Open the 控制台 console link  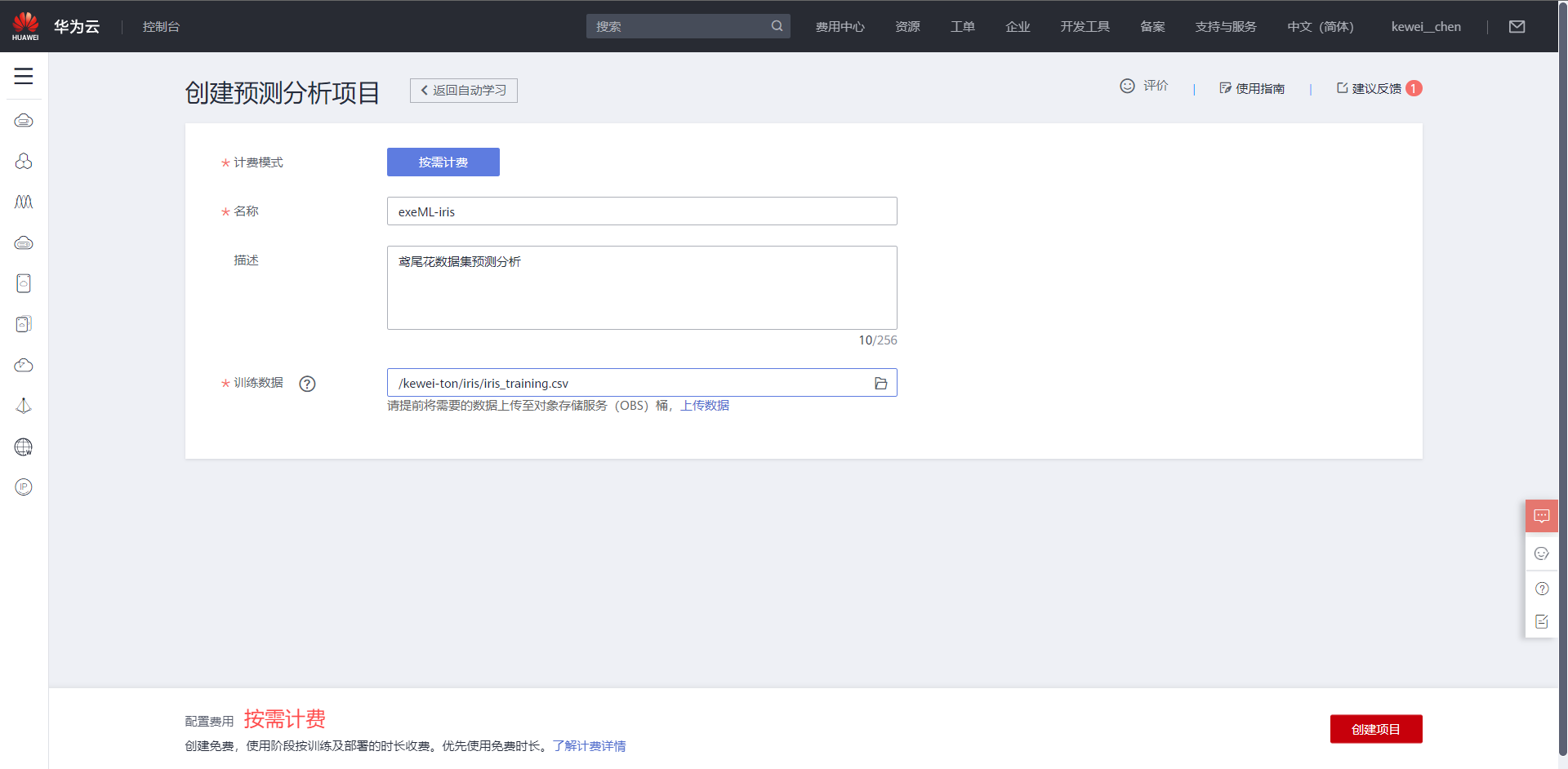(161, 27)
